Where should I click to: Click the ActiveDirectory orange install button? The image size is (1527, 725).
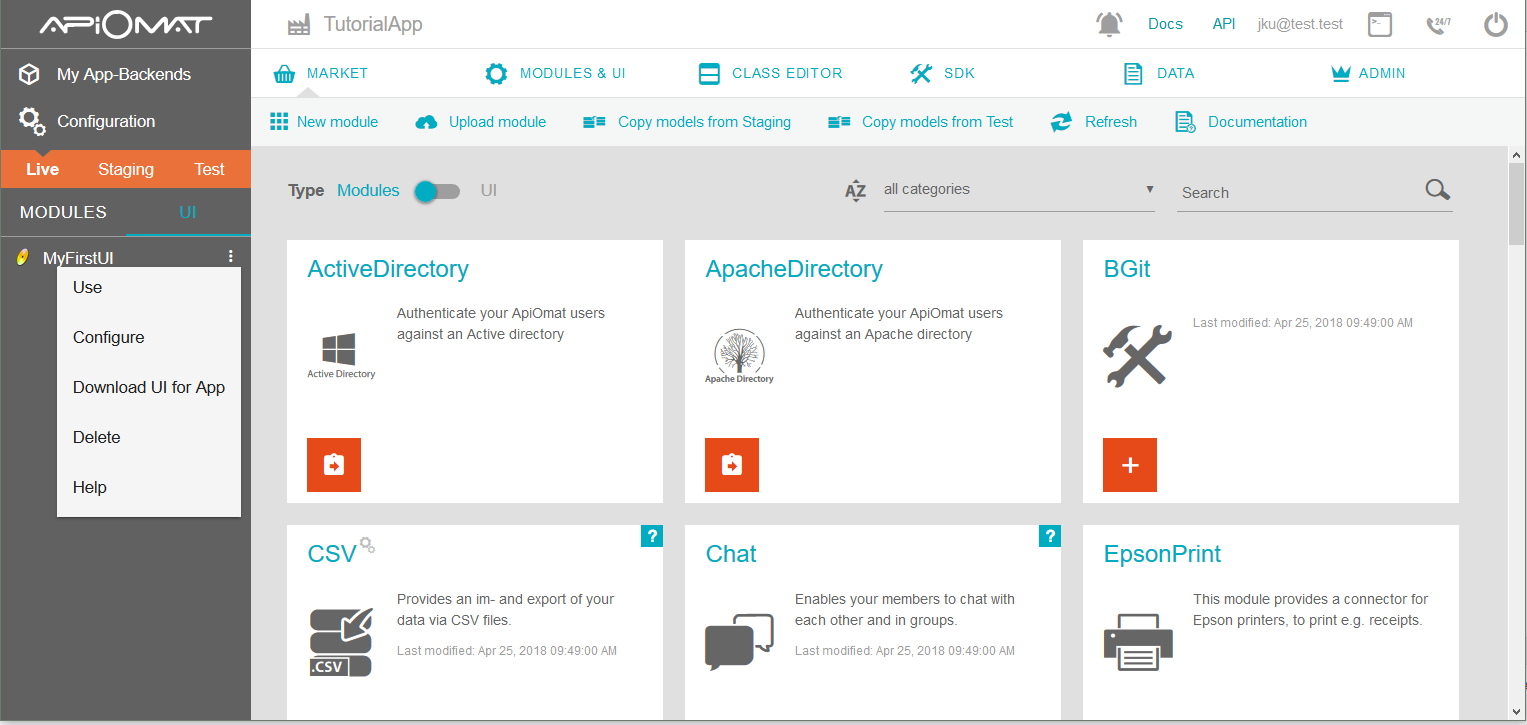(x=334, y=465)
